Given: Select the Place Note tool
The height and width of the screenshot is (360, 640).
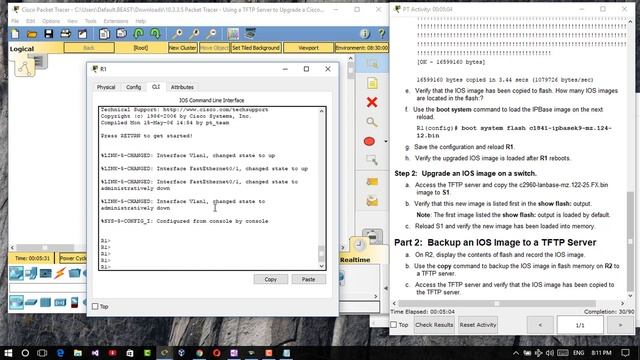Looking at the screenshot, I should tap(372, 83).
